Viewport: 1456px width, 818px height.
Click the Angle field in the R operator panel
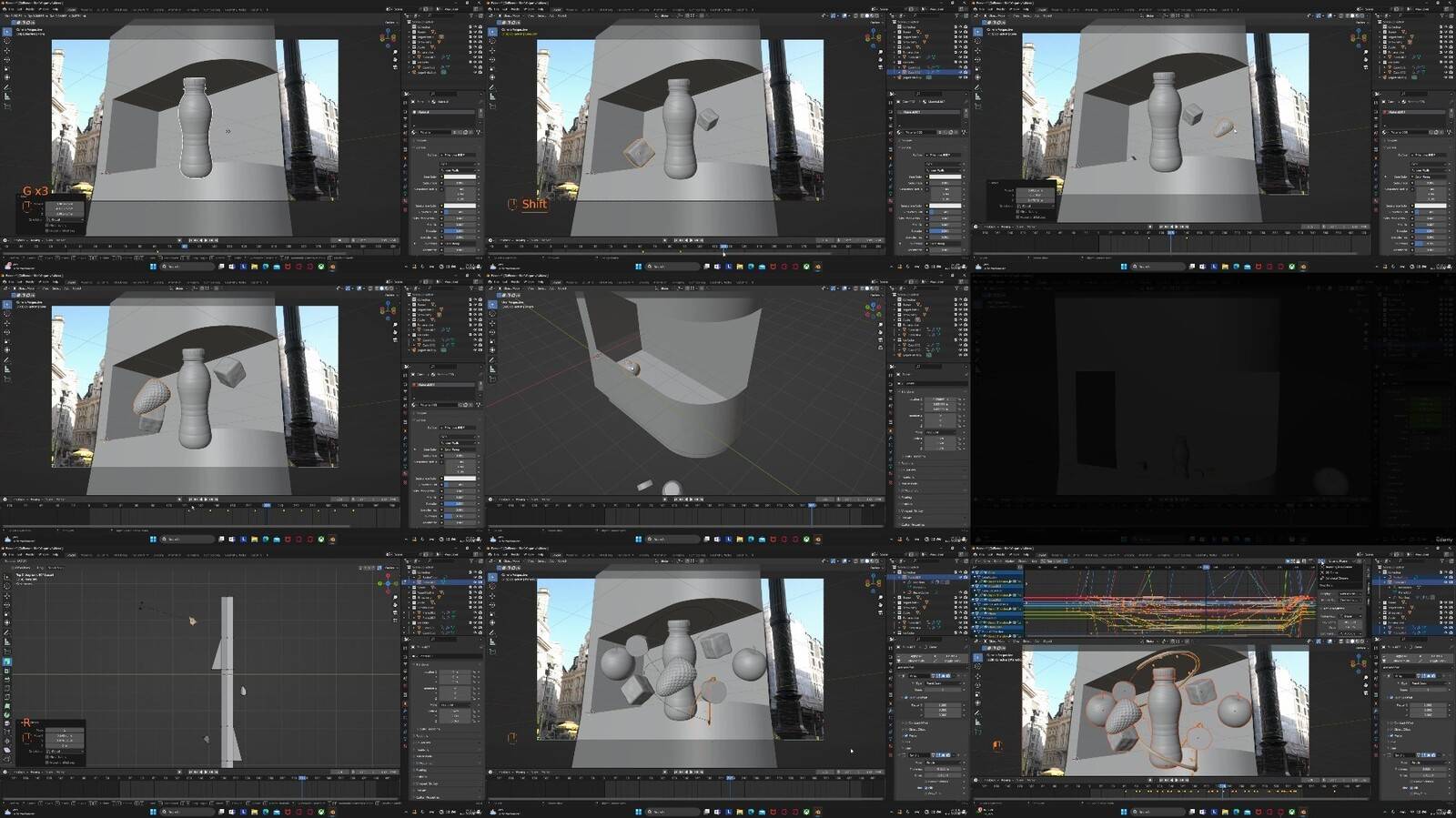[65, 730]
